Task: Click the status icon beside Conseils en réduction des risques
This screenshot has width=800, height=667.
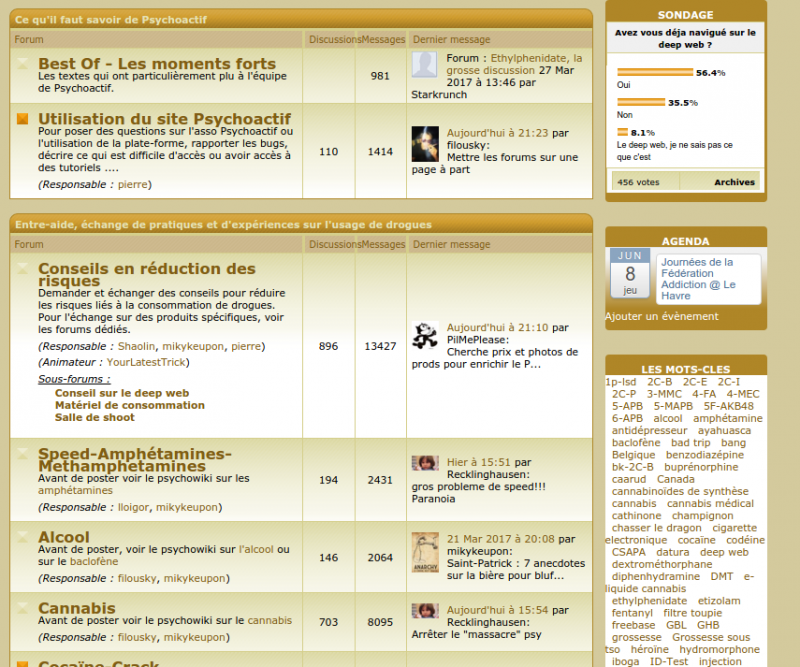Action: point(23,269)
